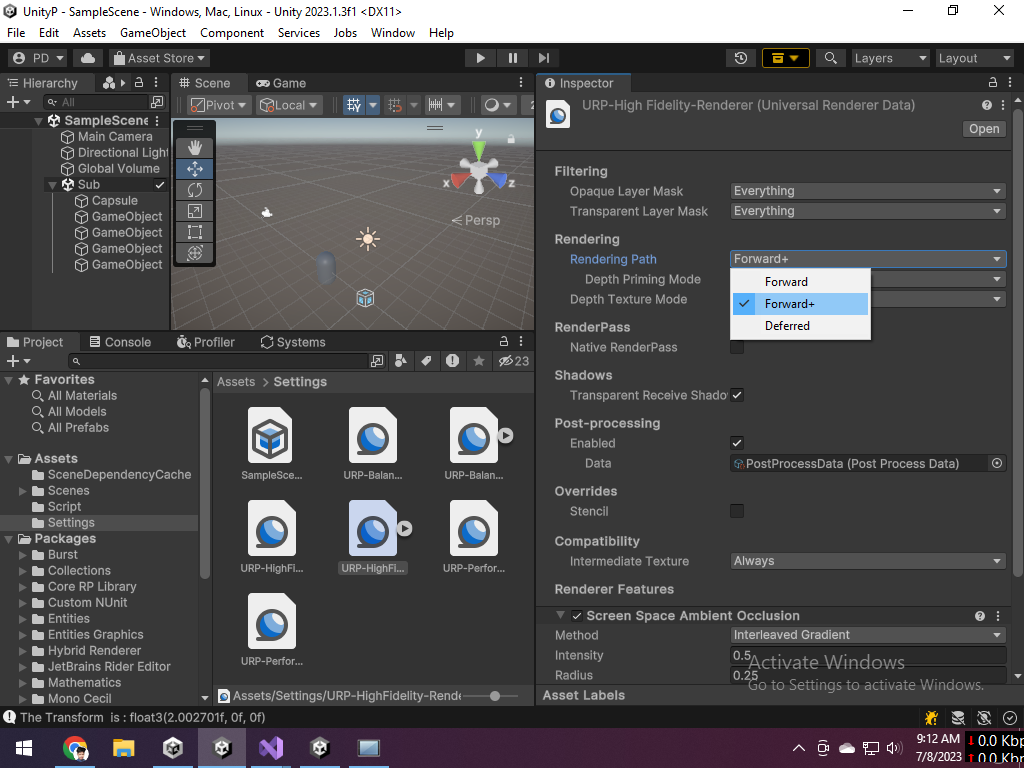The height and width of the screenshot is (768, 1024).
Task: Select the Move tool in the Scene toolbar
Action: [x=194, y=169]
